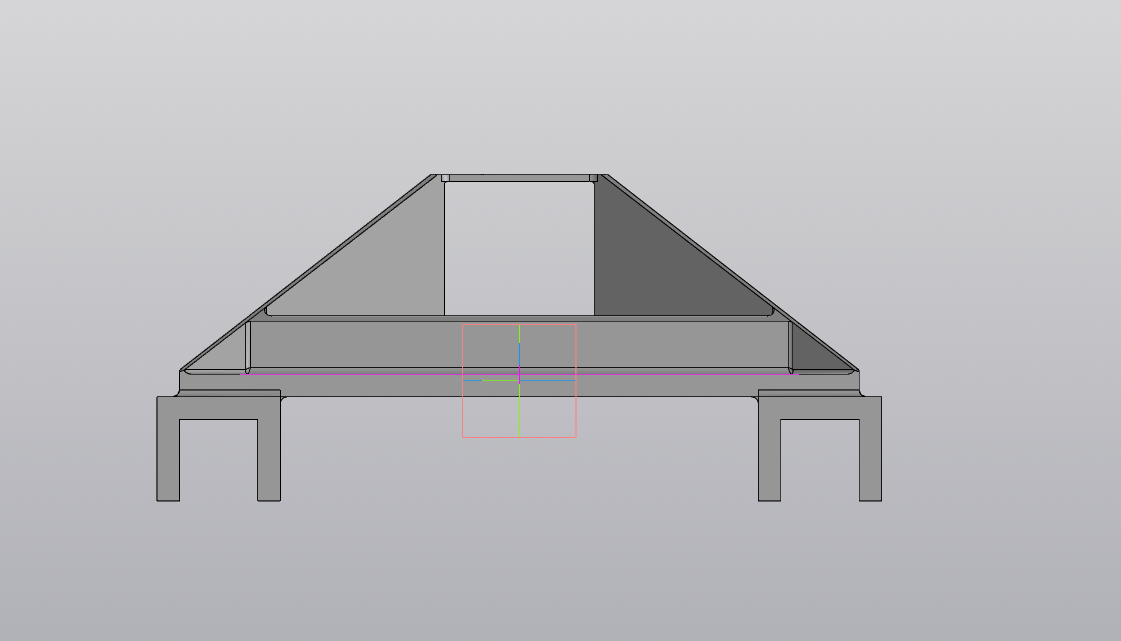Click the slot inside the left bracket
The image size is (1121, 641).
click(218, 460)
